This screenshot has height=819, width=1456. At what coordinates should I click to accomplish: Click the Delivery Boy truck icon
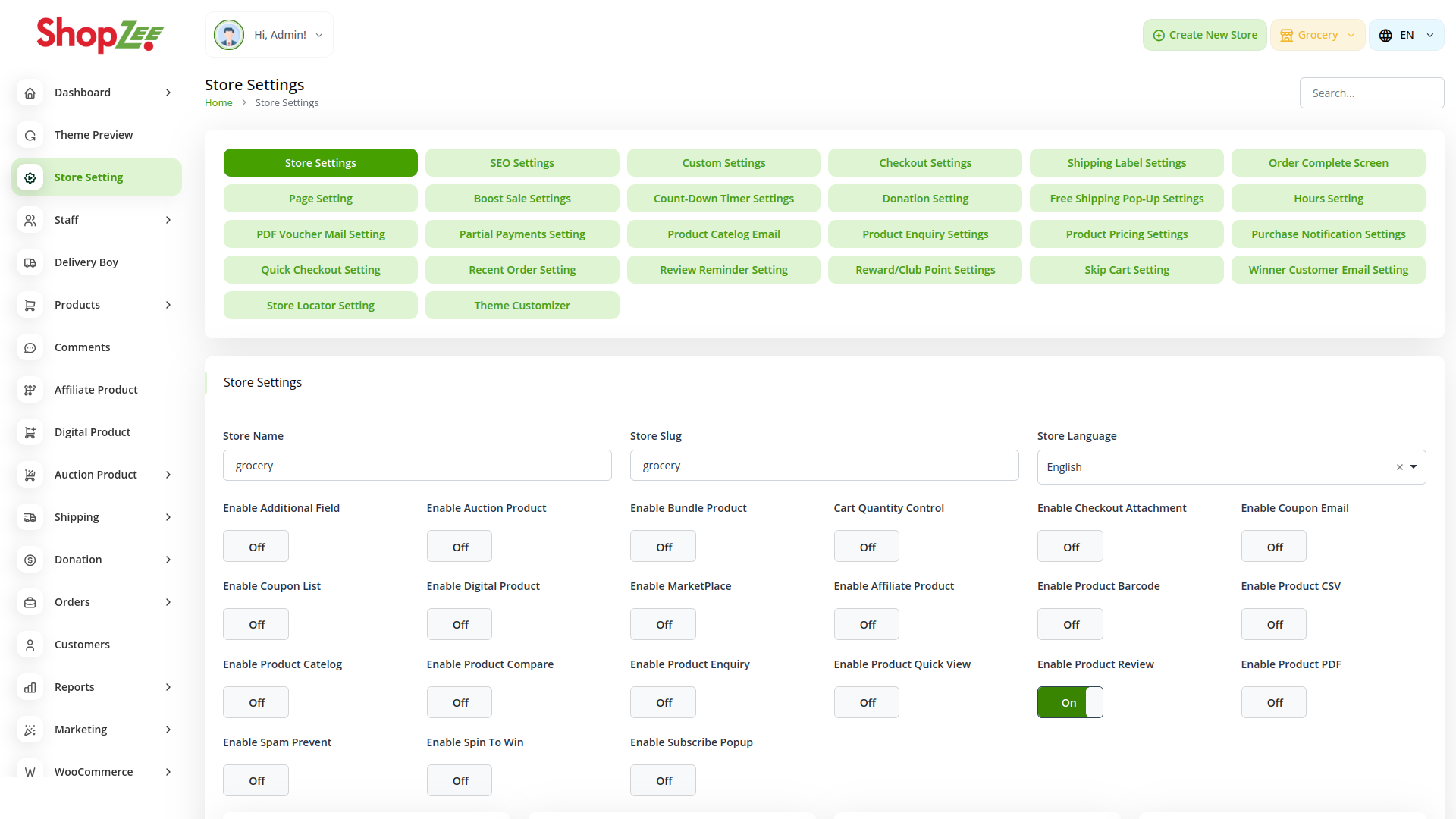(30, 262)
